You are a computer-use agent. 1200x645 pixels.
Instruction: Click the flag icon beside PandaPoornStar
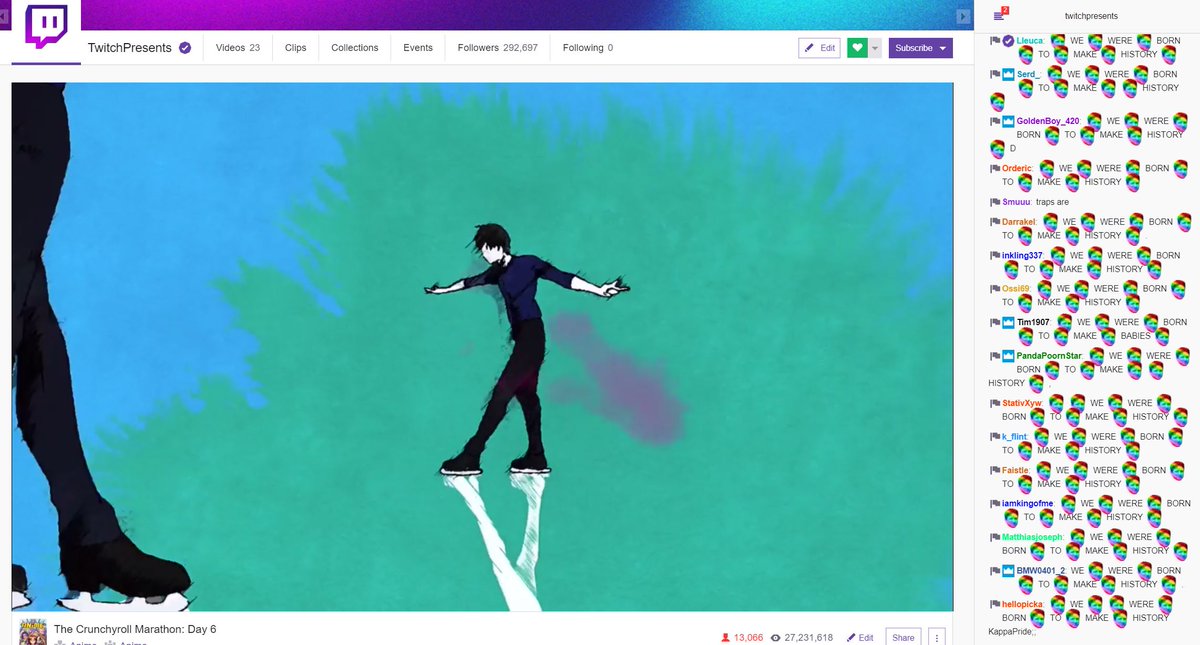[994, 355]
